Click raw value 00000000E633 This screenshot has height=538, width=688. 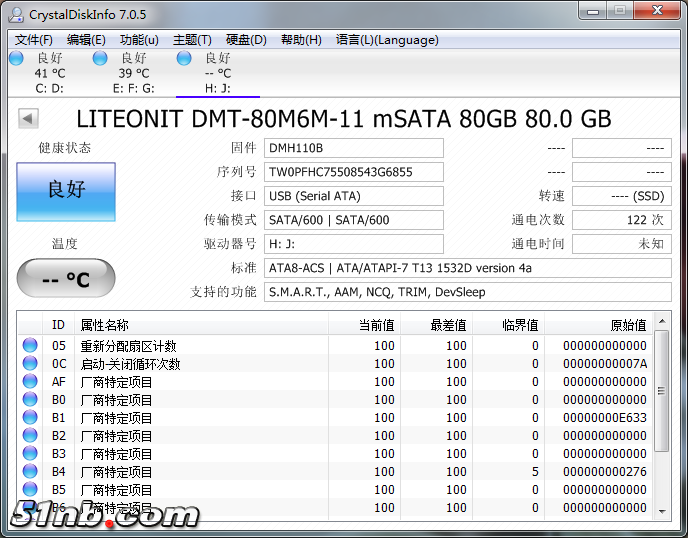(x=605, y=418)
